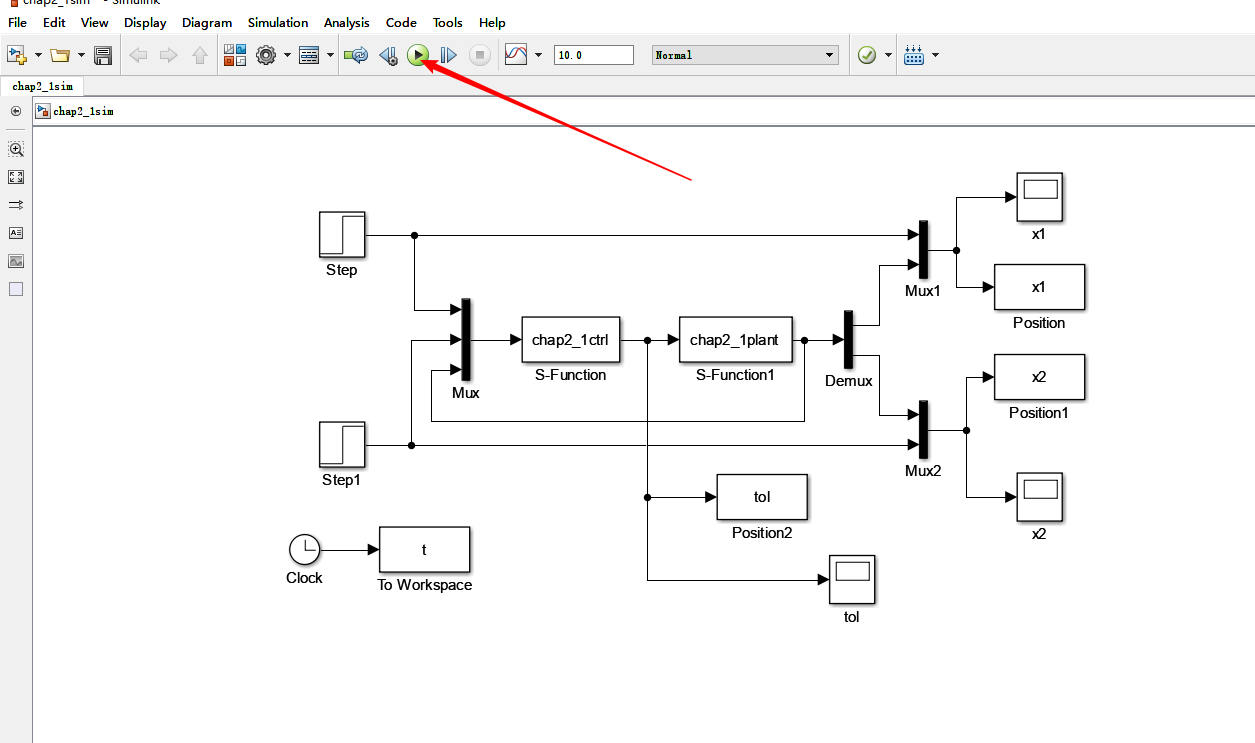This screenshot has width=1255, height=743.
Task: Click the chap2_1sim breadcrumb path entry
Action: 83,111
